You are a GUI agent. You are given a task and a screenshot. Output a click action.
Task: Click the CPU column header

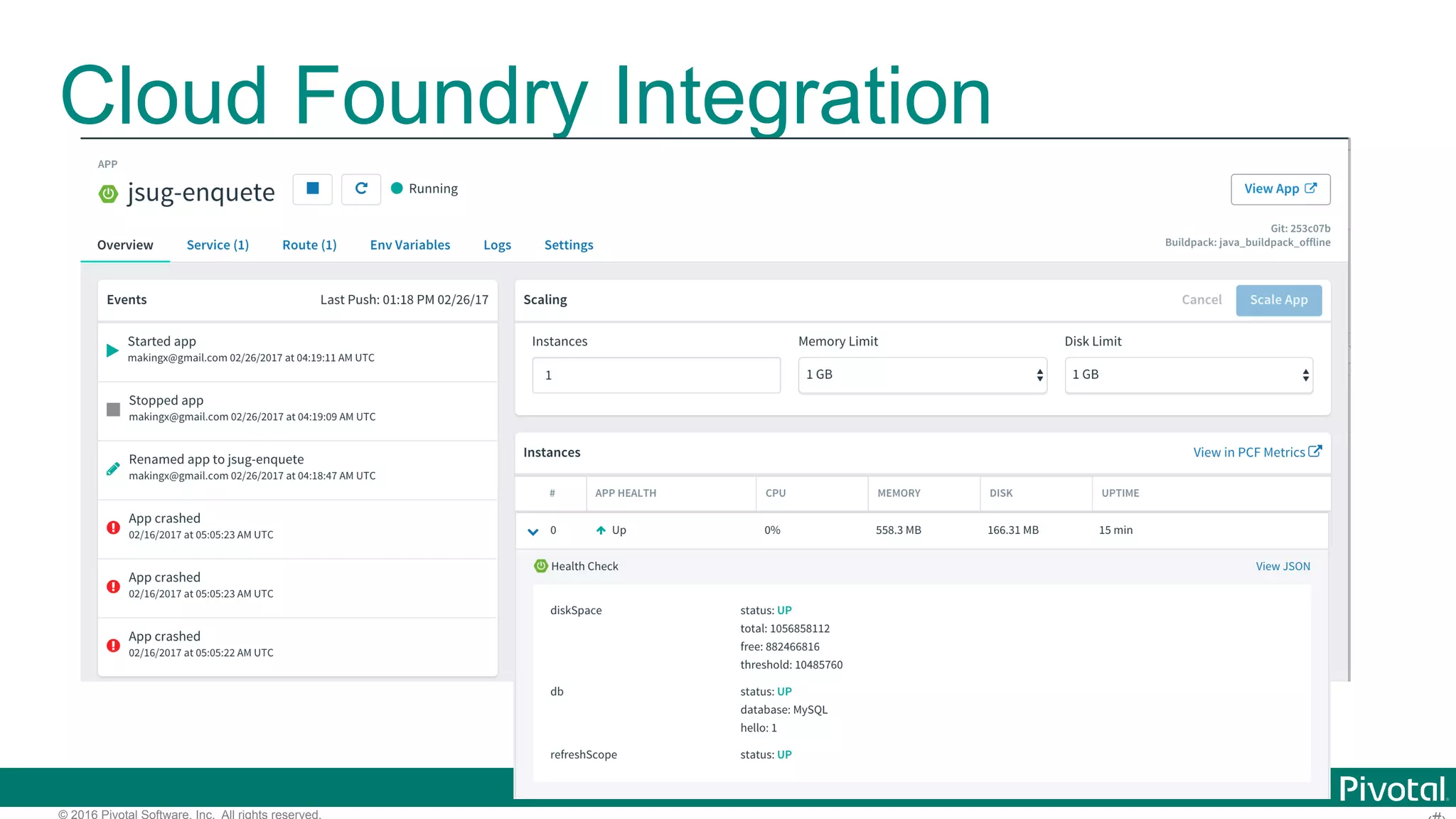tap(776, 493)
